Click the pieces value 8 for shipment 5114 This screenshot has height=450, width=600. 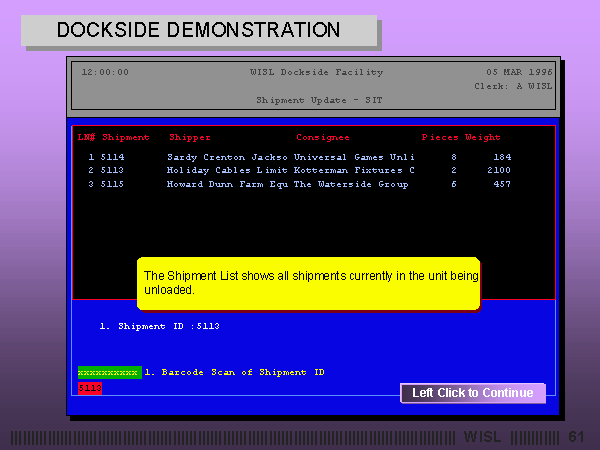(454, 157)
